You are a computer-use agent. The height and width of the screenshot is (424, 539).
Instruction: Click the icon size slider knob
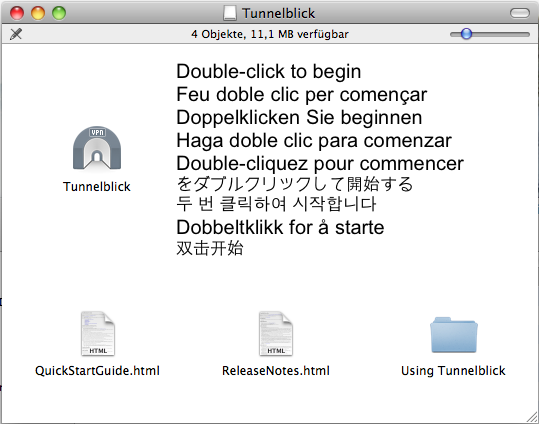pos(466,34)
